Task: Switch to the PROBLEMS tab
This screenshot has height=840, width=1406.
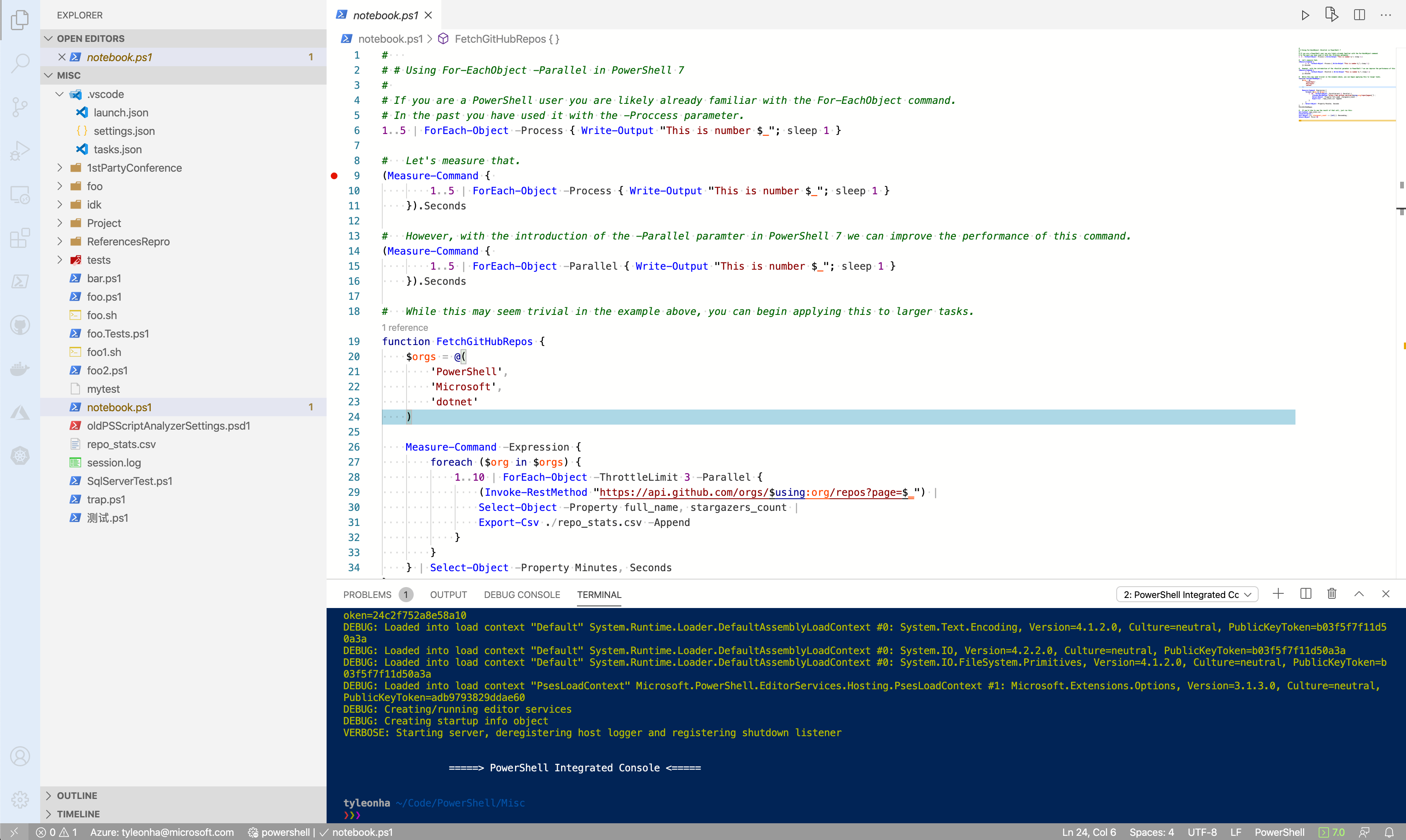Action: pyautogui.click(x=367, y=594)
